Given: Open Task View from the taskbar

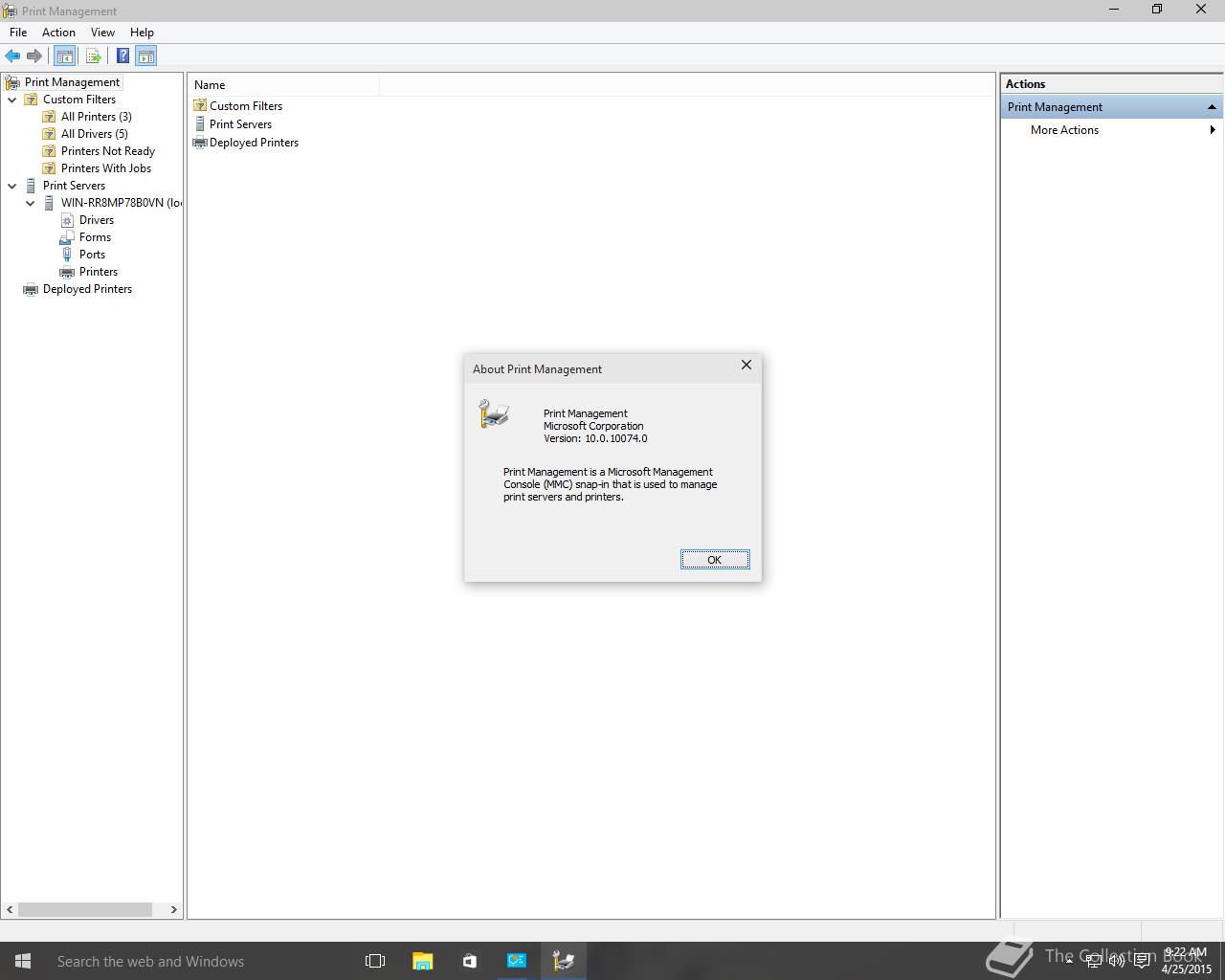Looking at the screenshot, I should click(375, 961).
